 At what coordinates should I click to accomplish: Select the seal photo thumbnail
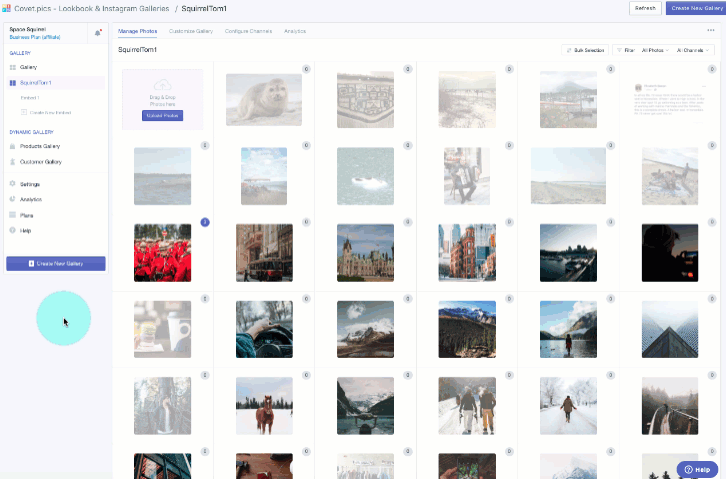tap(264, 100)
